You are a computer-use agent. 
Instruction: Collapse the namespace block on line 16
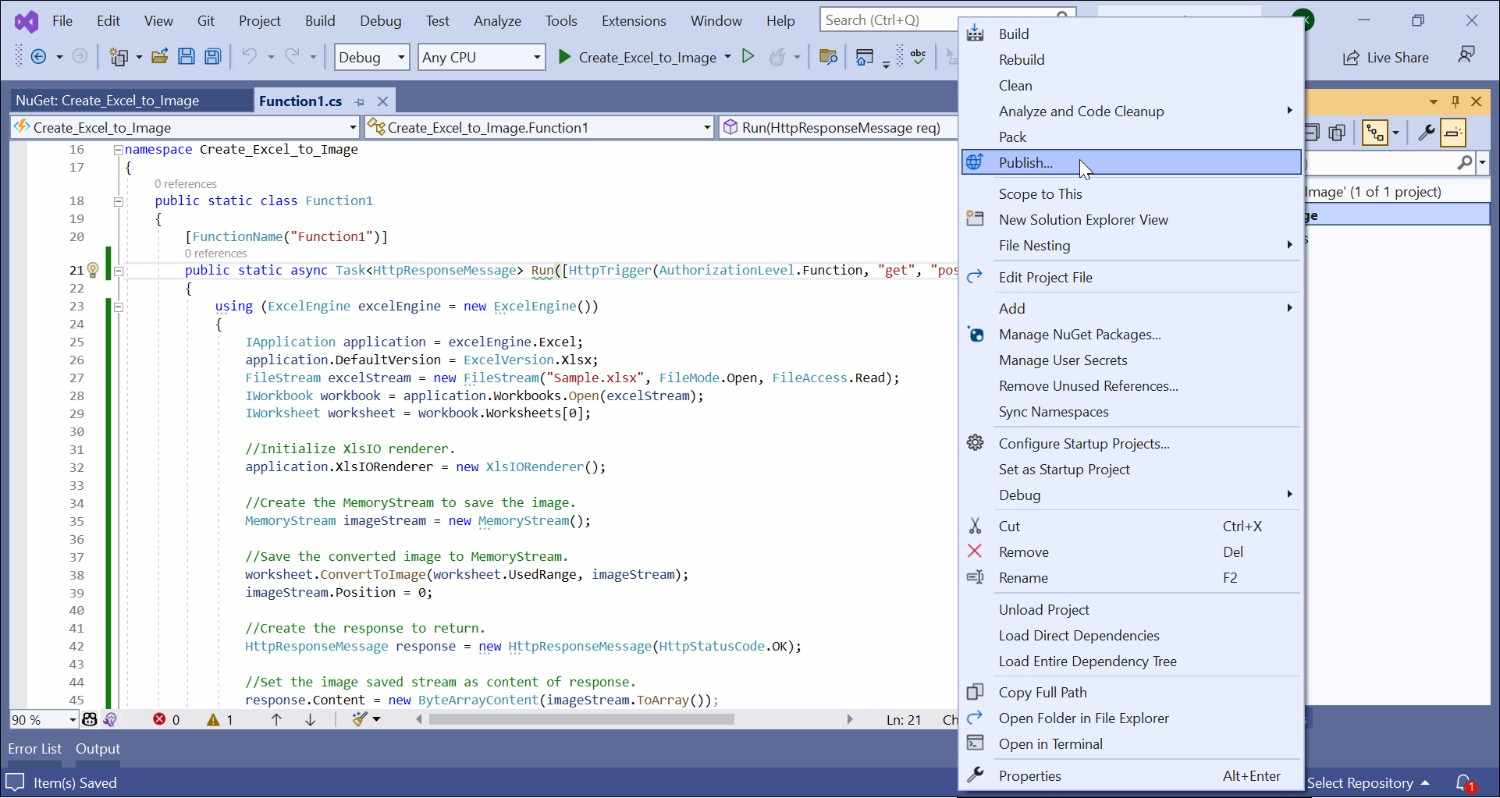[x=118, y=149]
